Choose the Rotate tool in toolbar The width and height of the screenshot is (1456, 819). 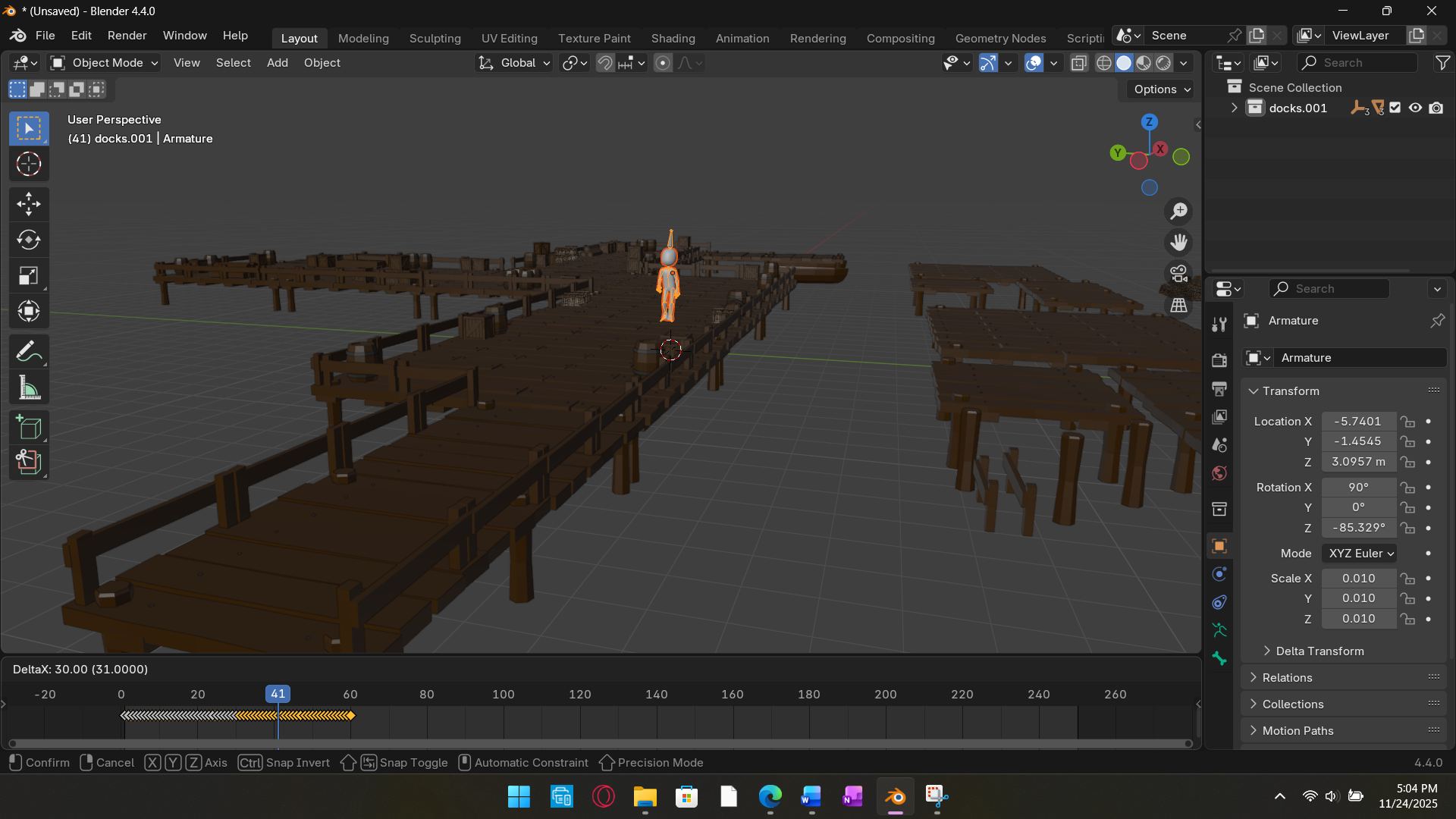point(29,240)
